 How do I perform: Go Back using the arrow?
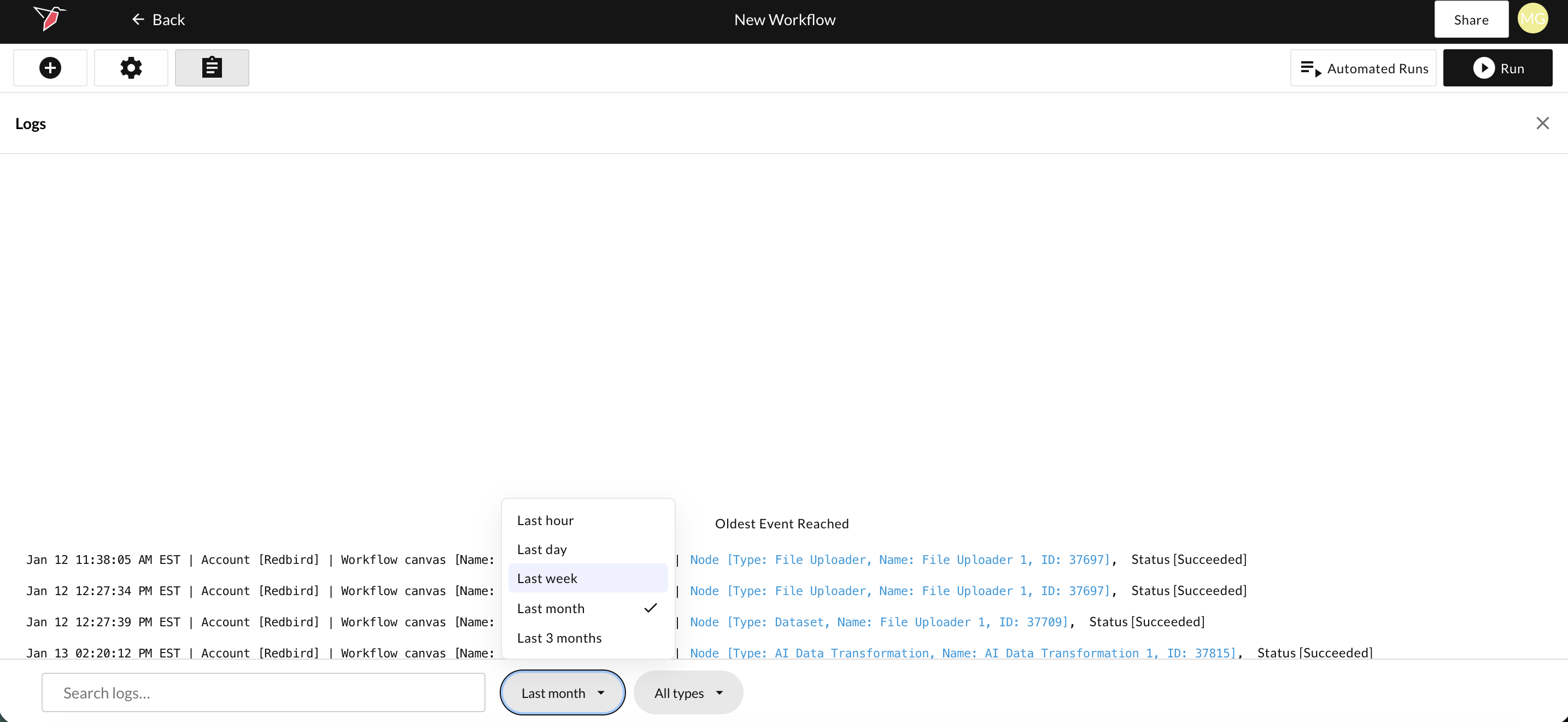pyautogui.click(x=138, y=20)
